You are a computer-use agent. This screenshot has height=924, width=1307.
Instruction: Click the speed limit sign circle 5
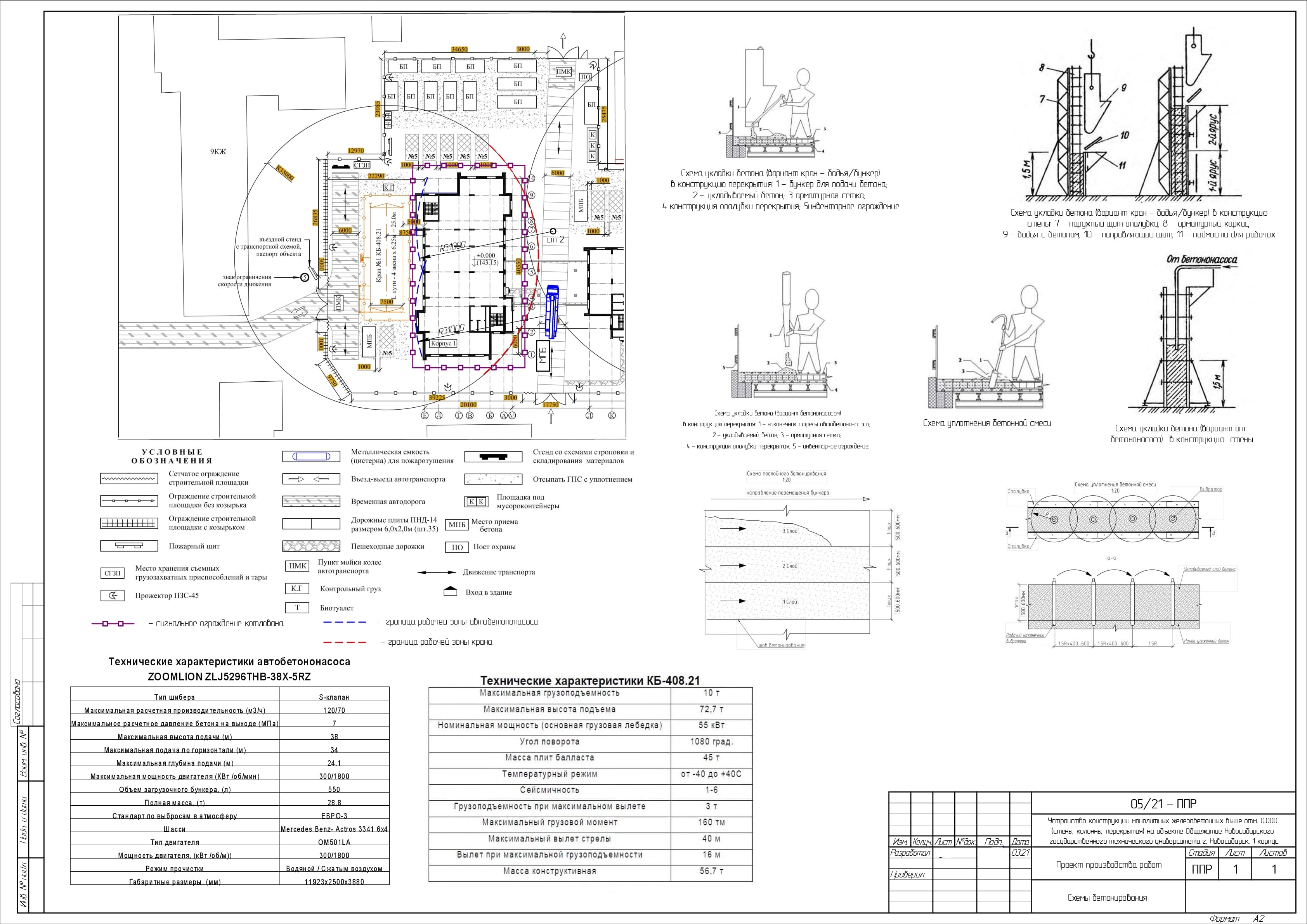tap(304, 277)
